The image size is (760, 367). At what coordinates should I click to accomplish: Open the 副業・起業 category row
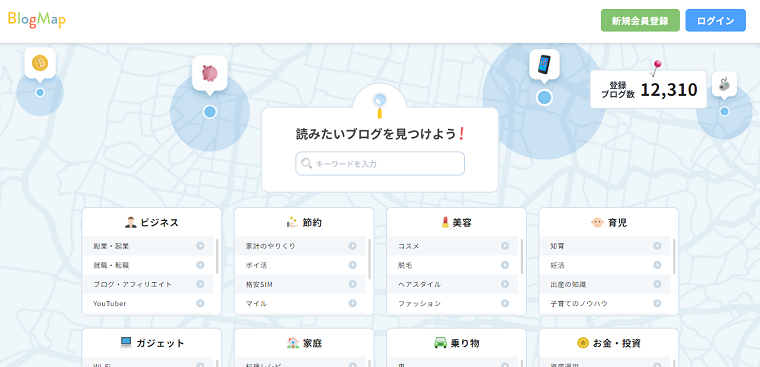[x=148, y=246]
